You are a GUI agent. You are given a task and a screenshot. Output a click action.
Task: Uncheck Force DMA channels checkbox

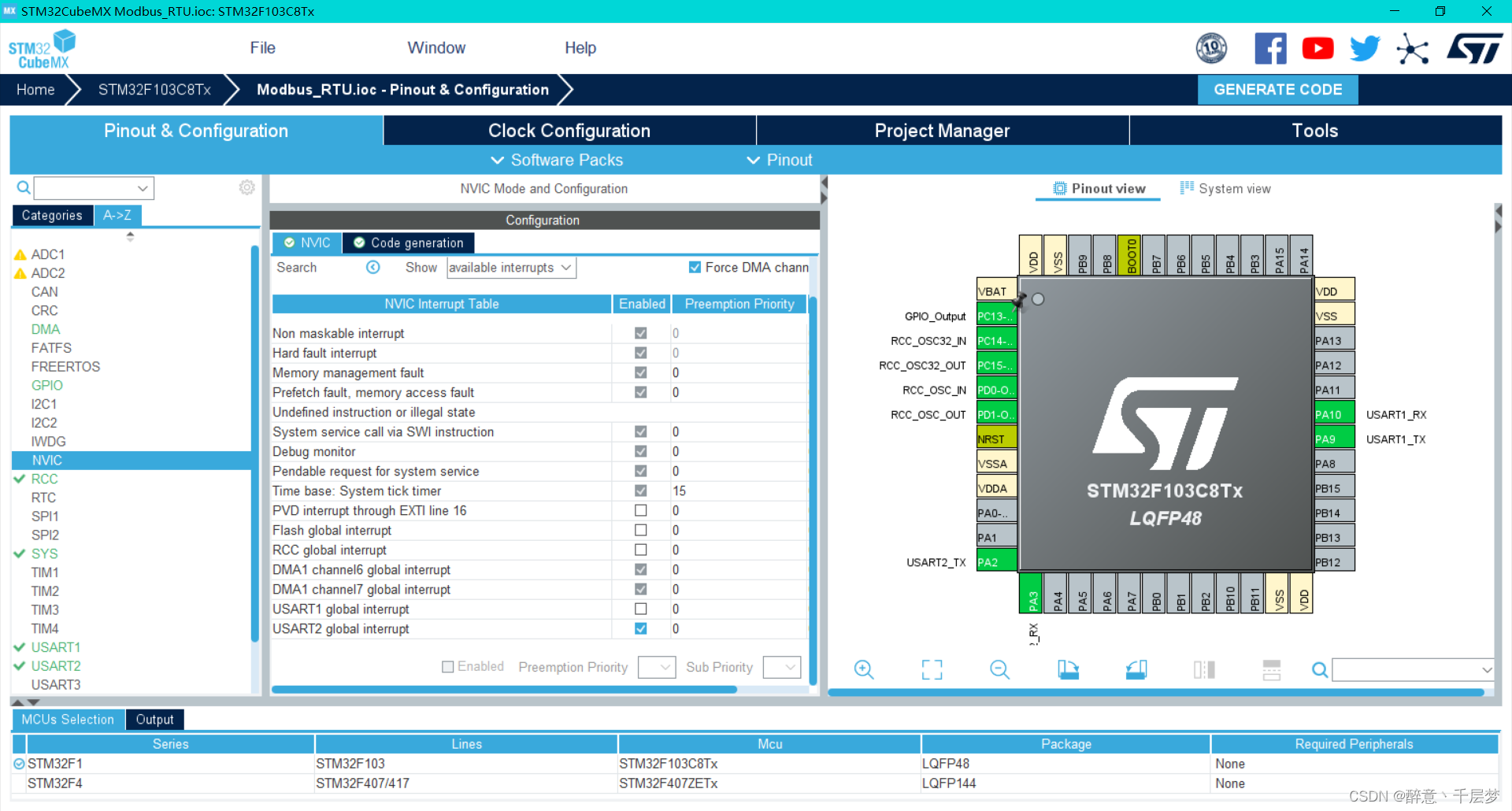(695, 267)
